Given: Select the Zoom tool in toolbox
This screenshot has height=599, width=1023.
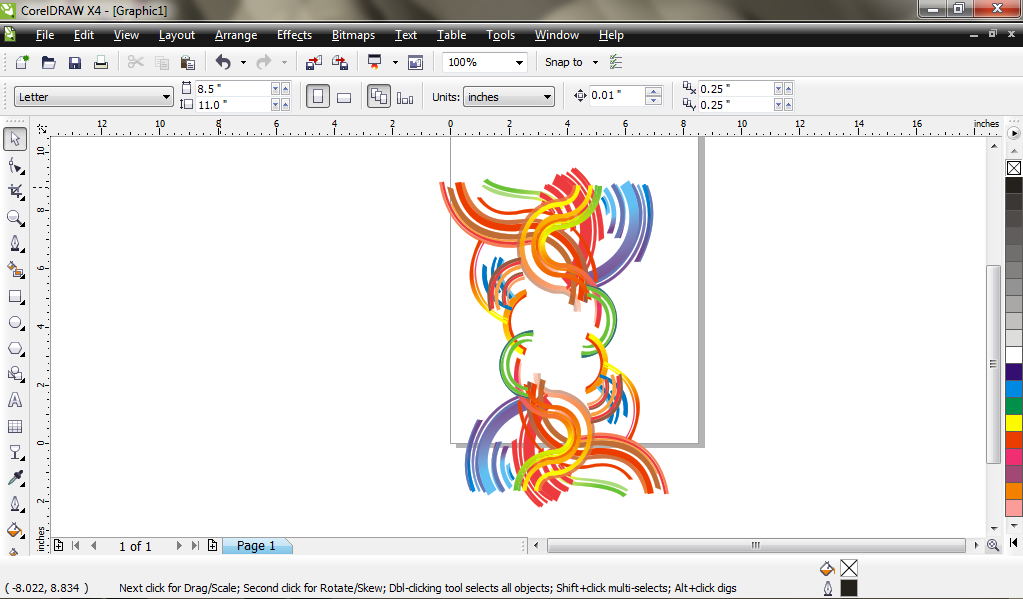Looking at the screenshot, I should click(x=15, y=218).
